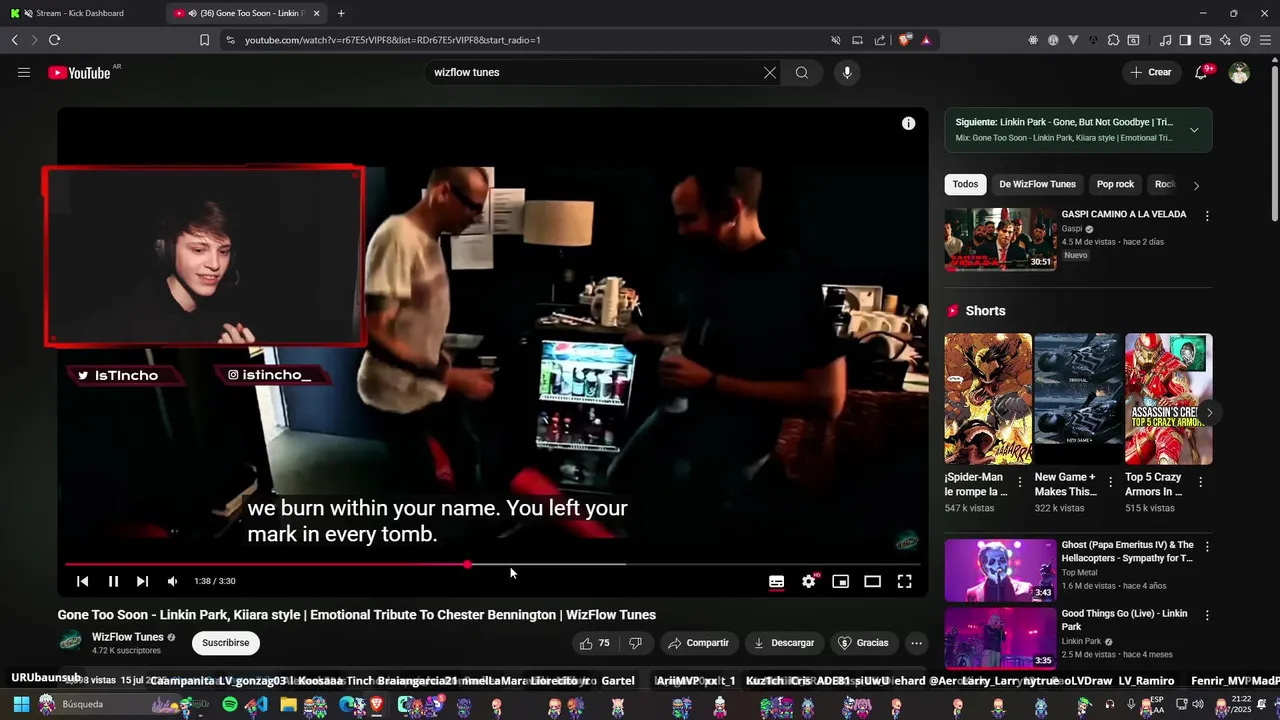
Task: Clear the search box text with the X
Action: click(x=770, y=72)
